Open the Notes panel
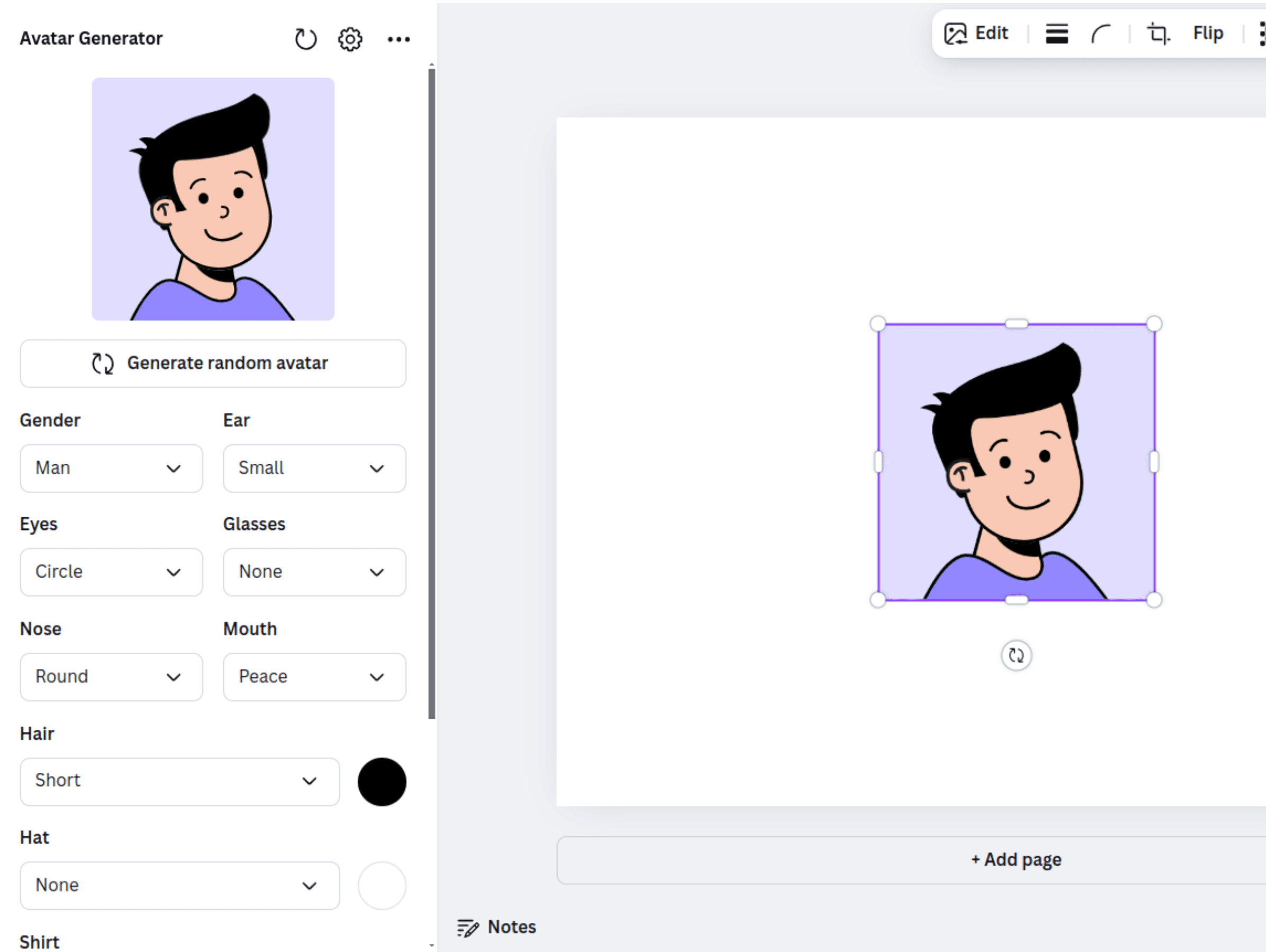1270x952 pixels. 497,927
